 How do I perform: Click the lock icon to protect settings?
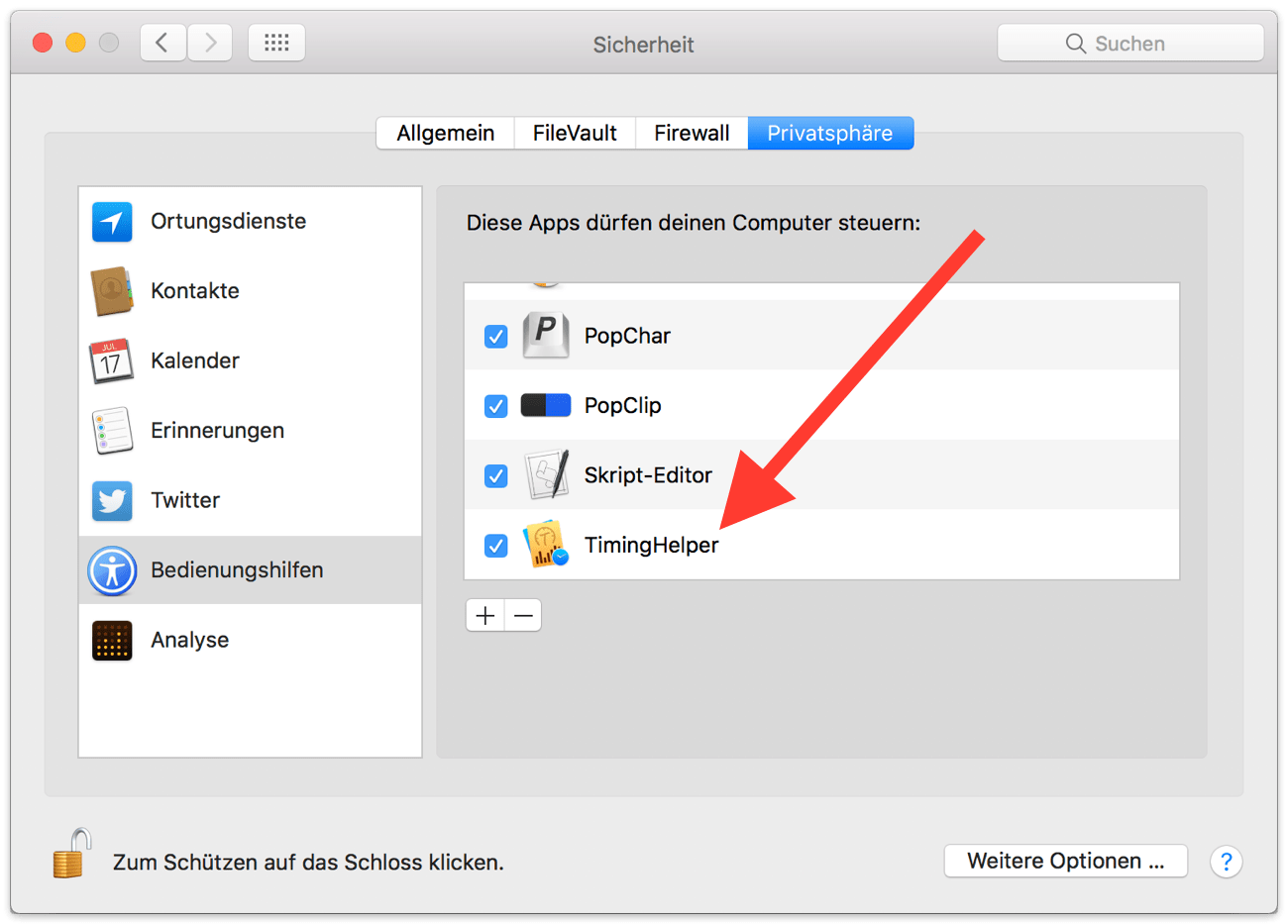(x=72, y=854)
